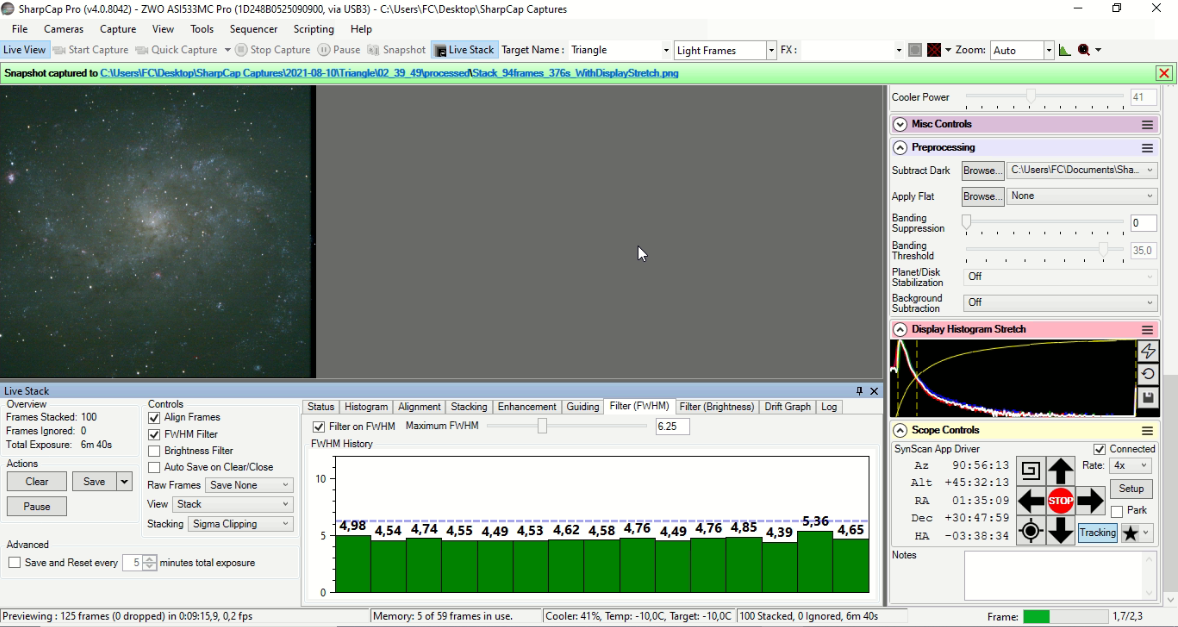The height and width of the screenshot is (627, 1178).
Task: Dismiss the green snapshot notification bar
Action: tap(1164, 73)
